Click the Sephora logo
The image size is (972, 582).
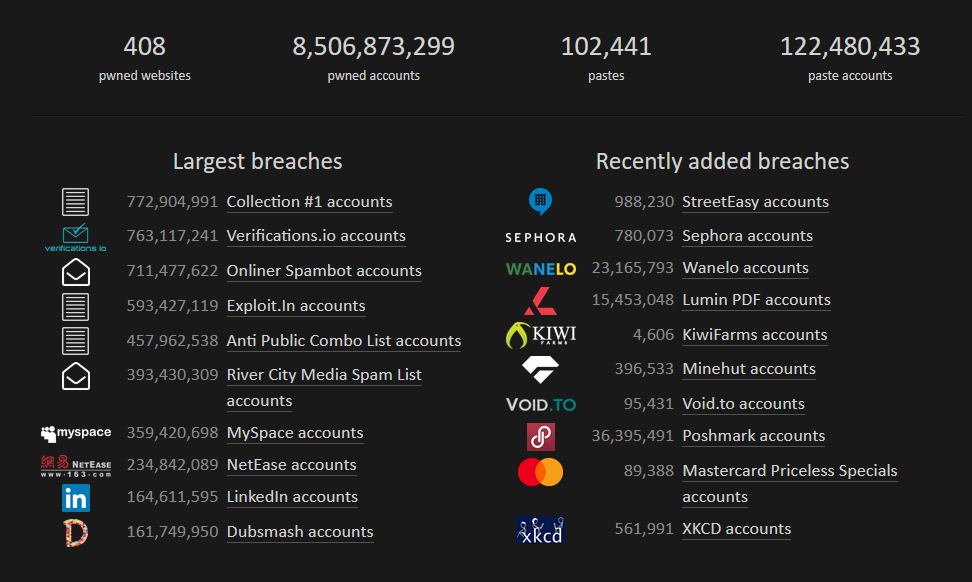[540, 237]
